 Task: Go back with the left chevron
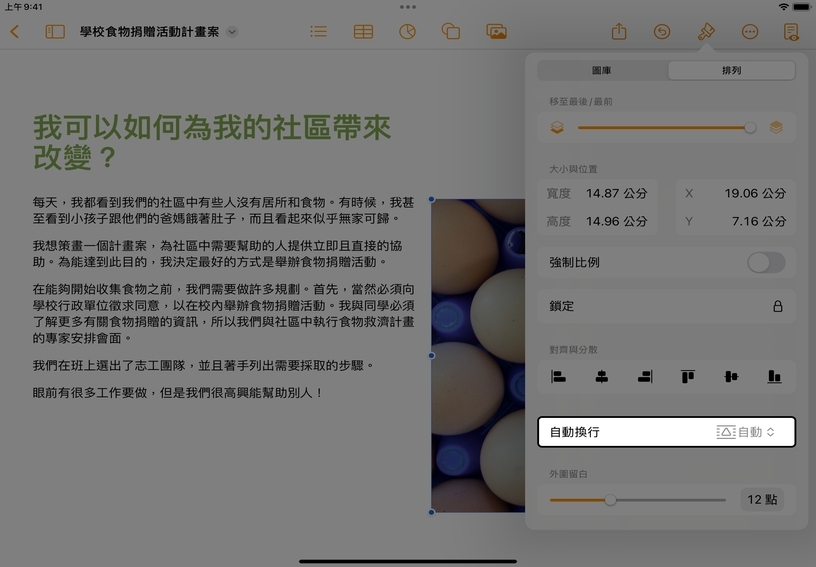click(x=15, y=32)
